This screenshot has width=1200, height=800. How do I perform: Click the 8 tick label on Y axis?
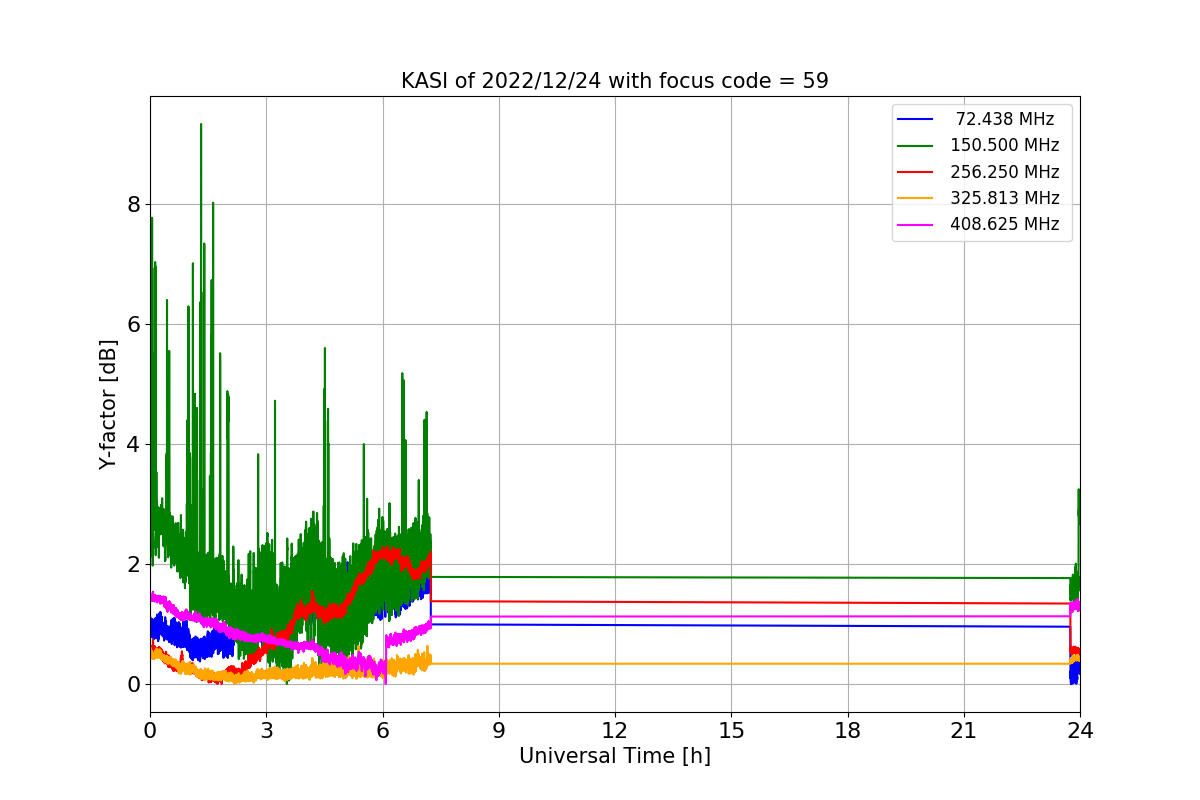coord(133,204)
